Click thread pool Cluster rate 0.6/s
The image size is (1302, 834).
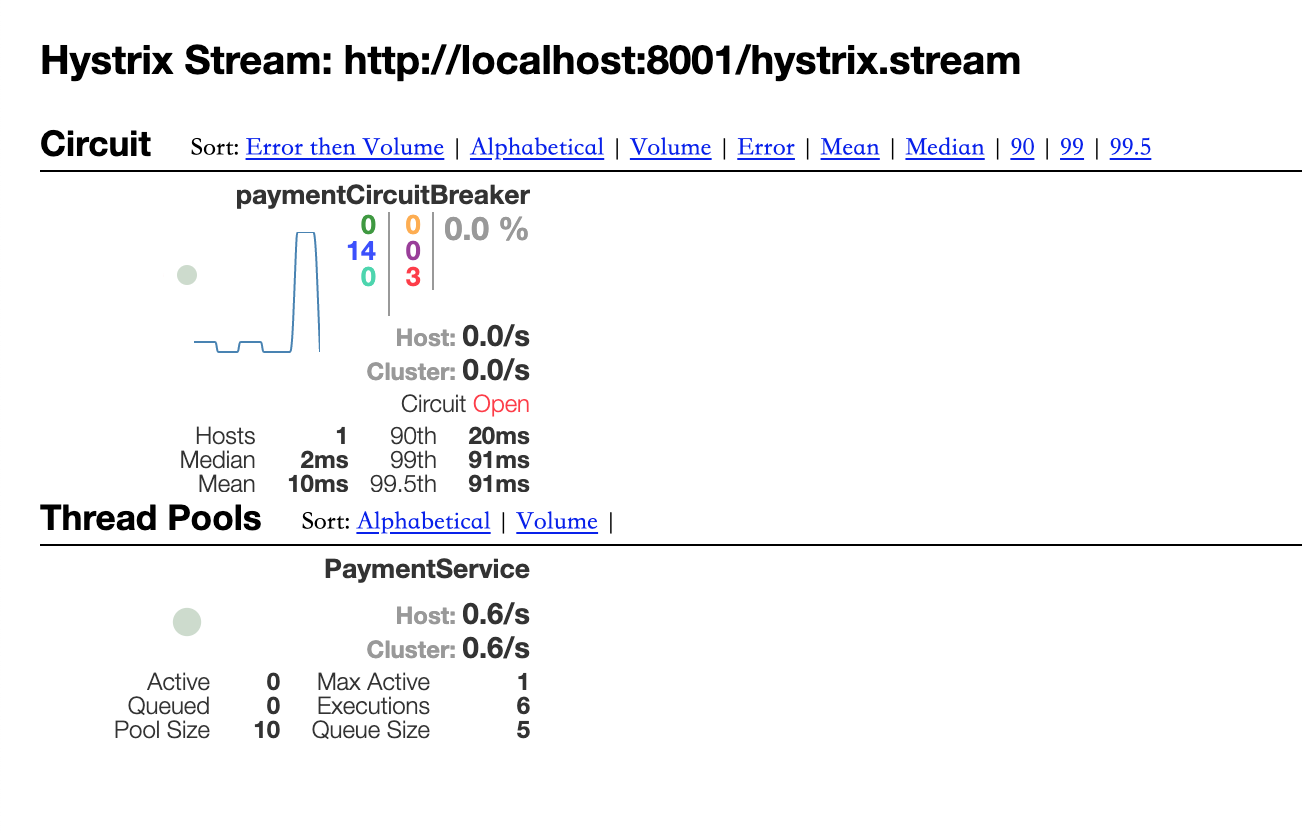click(496, 649)
